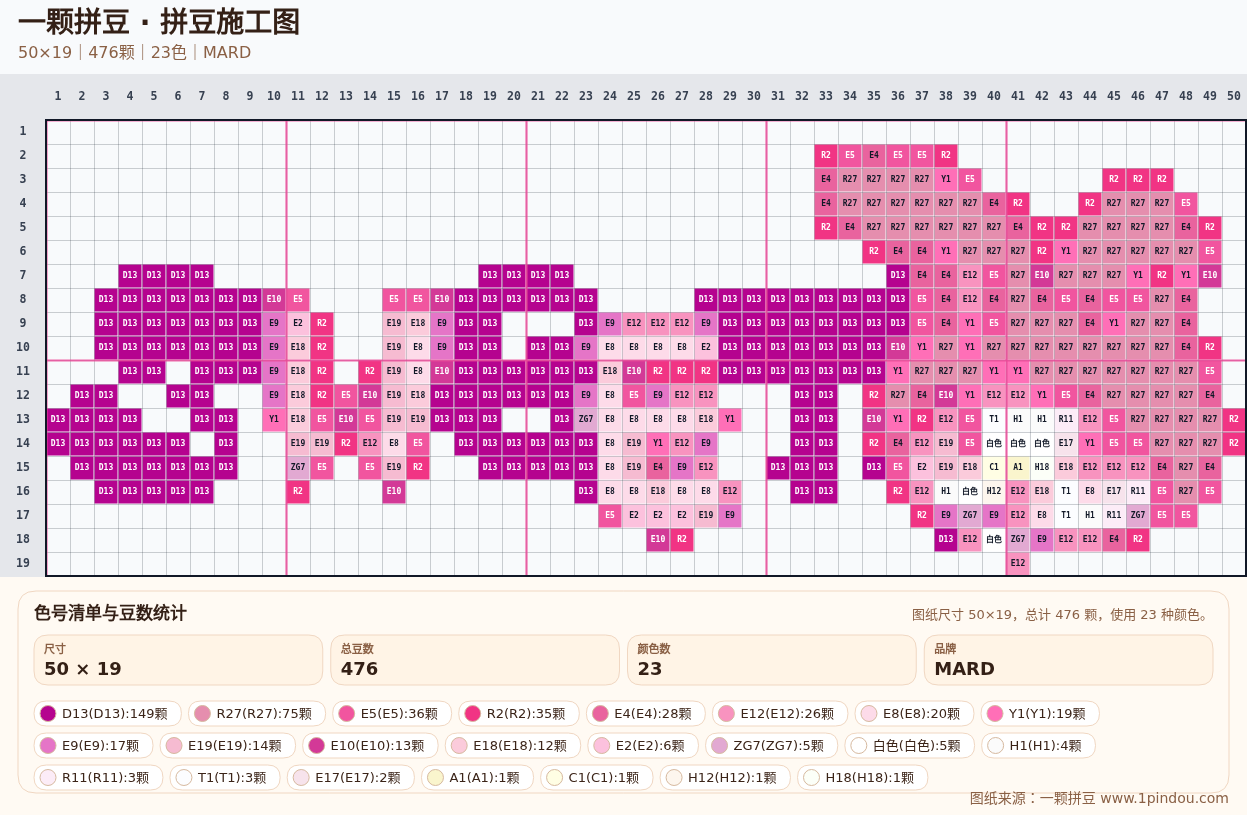Click the 色号清单与豆数统计 heading

point(110,613)
